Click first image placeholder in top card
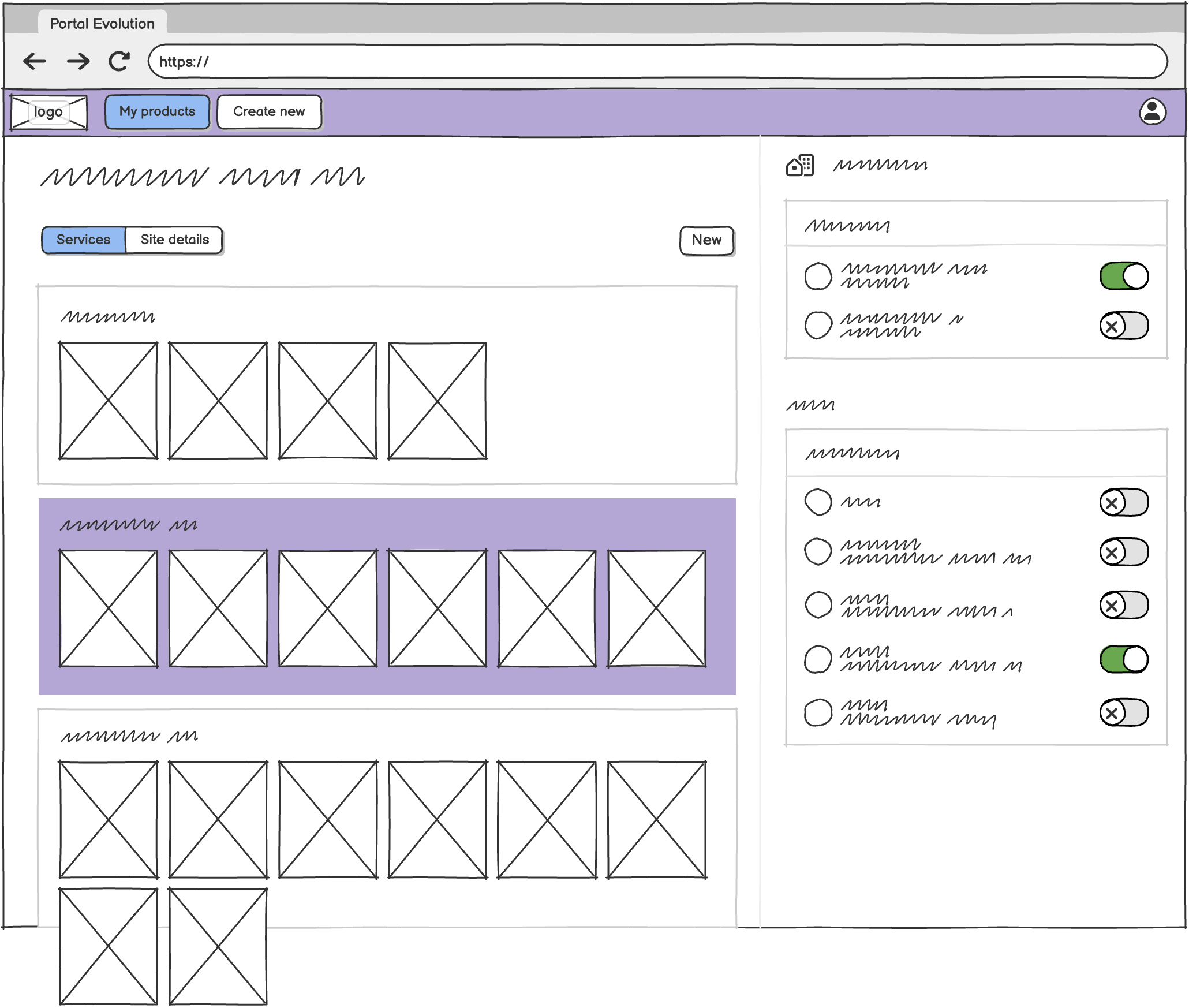 [109, 401]
